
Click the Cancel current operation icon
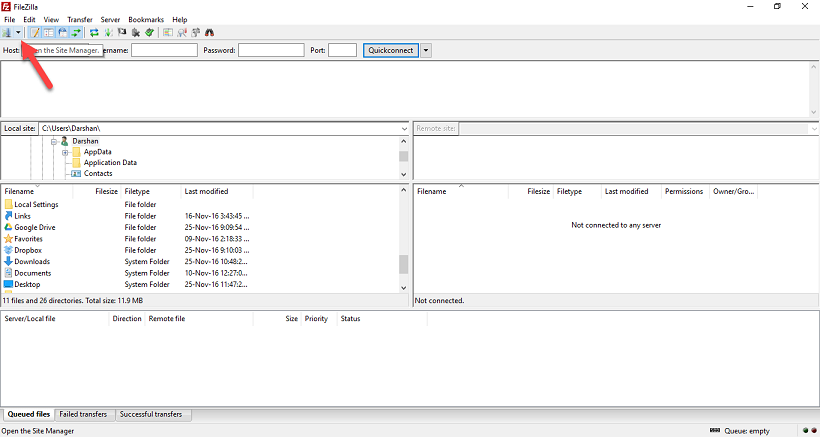[122, 32]
